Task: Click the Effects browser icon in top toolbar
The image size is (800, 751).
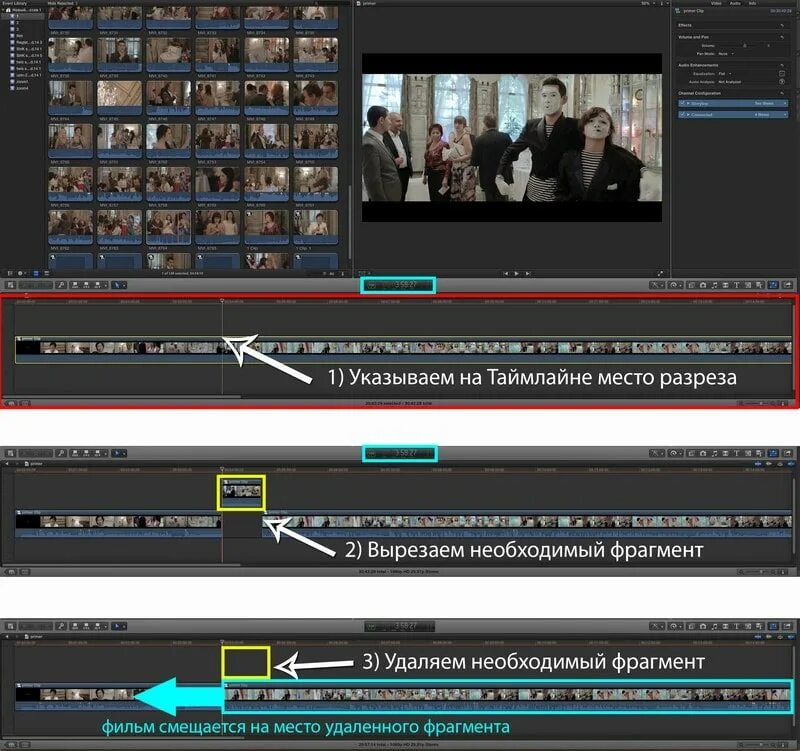Action: pos(692,285)
